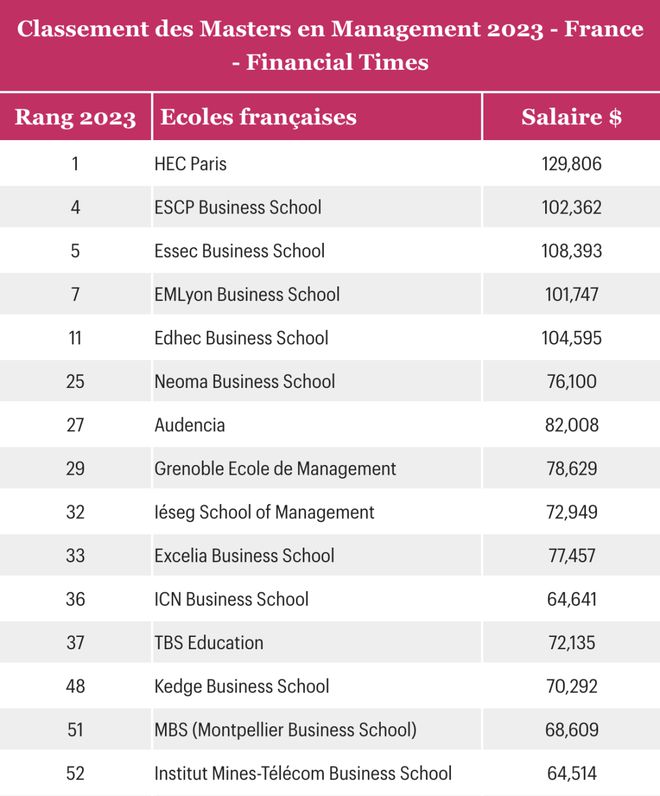Click the Essec Business School name
The image size is (660, 796).
(240, 251)
